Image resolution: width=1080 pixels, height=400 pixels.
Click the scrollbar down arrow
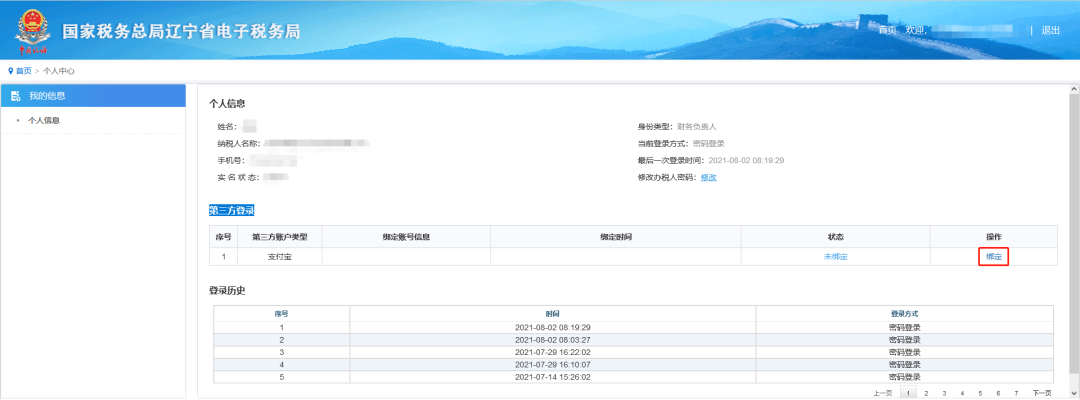pyautogui.click(x=1074, y=392)
